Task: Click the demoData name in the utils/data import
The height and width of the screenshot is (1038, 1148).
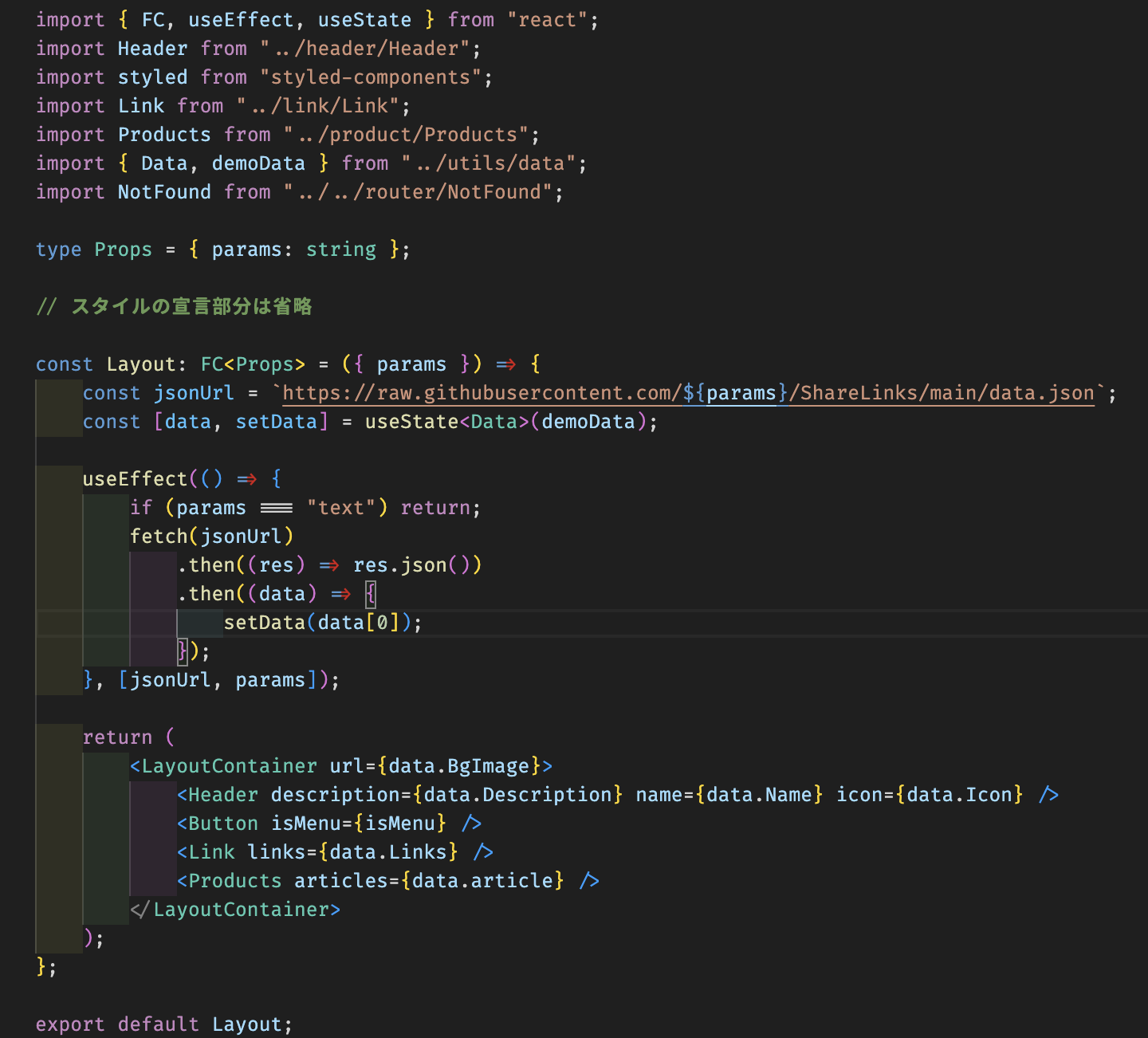Action: tap(258, 163)
